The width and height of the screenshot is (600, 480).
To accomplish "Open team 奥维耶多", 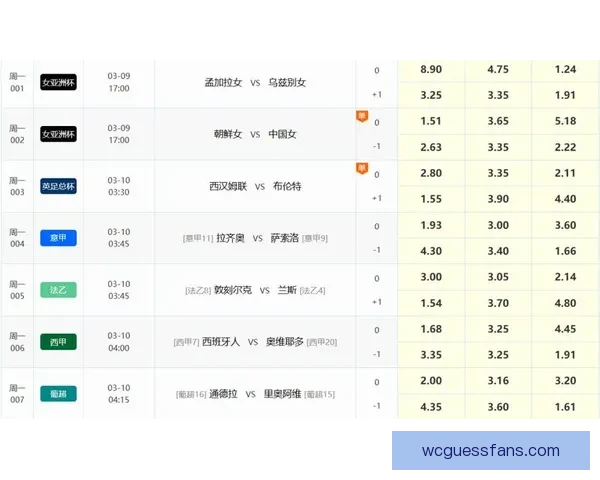I will click(x=285, y=342).
